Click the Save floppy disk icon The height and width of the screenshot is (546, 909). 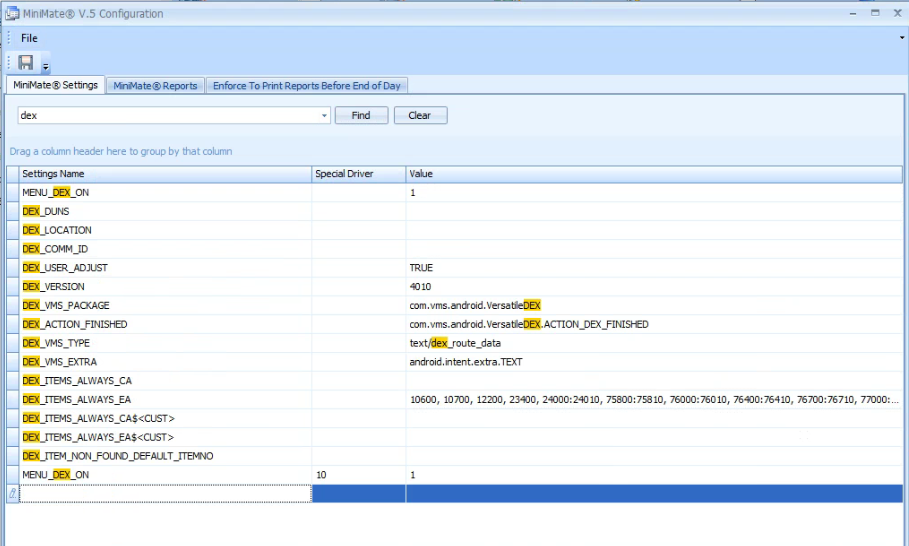click(x=26, y=62)
